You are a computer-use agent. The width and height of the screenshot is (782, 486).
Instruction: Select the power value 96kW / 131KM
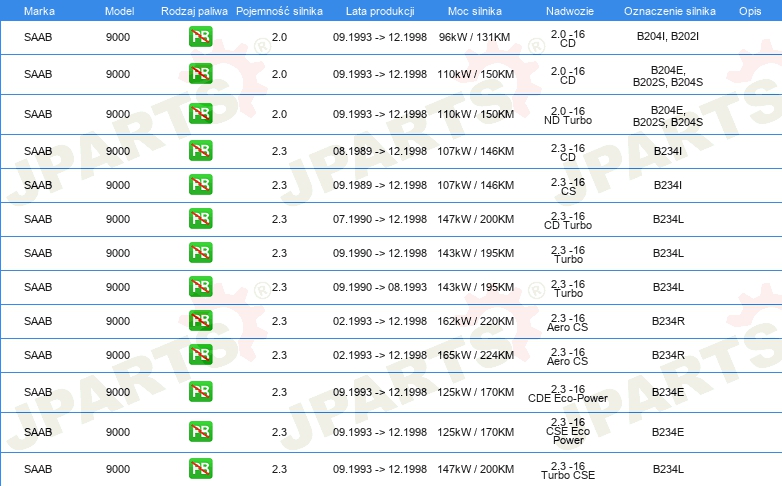tap(474, 37)
